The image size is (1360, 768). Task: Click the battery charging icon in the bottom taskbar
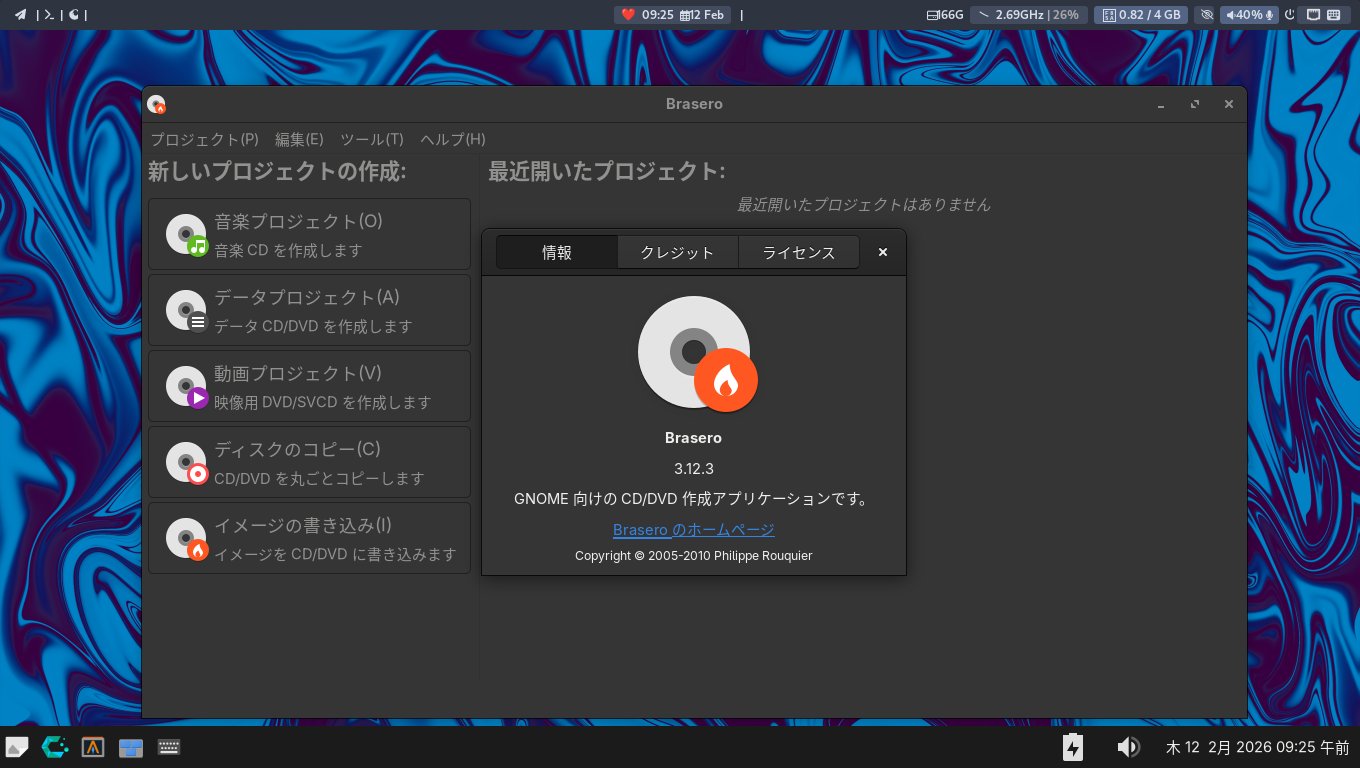(x=1073, y=747)
